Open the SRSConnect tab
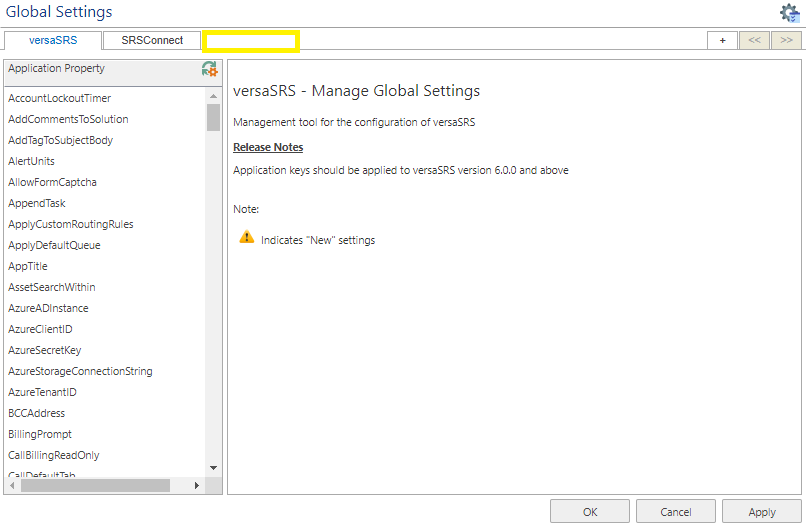Screen dimensions: 806x529 click(x=152, y=40)
